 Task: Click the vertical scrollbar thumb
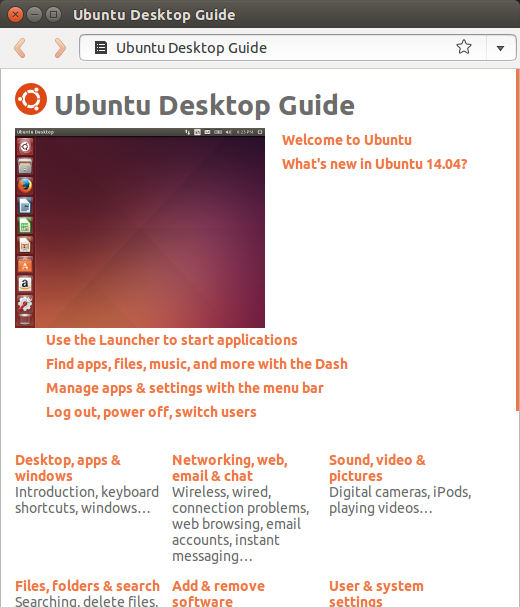pyautogui.click(x=518, y=240)
